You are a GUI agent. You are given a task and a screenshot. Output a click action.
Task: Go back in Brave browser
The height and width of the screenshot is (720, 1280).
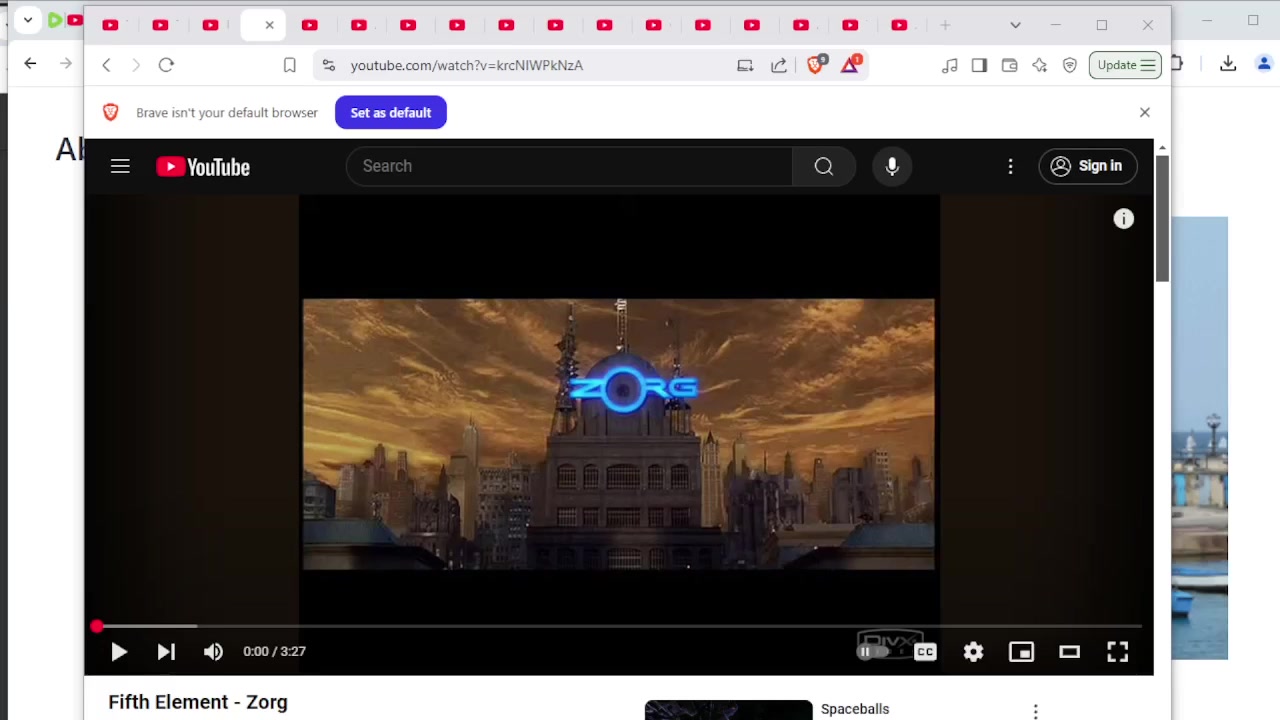(x=106, y=65)
